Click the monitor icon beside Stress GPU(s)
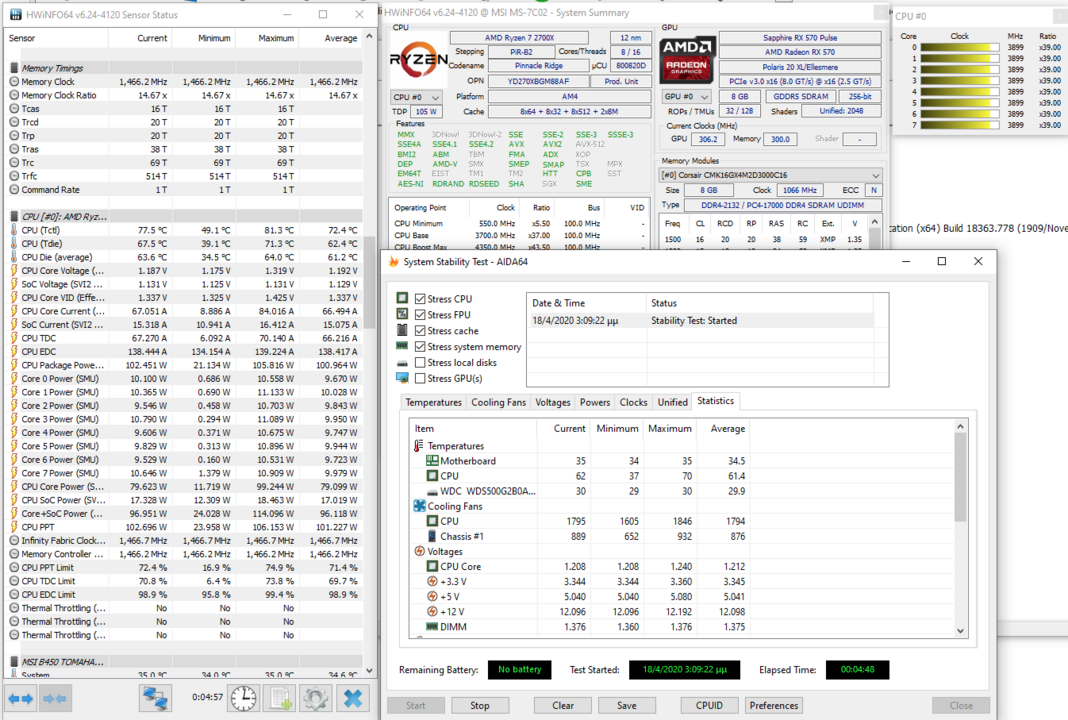 pos(403,378)
